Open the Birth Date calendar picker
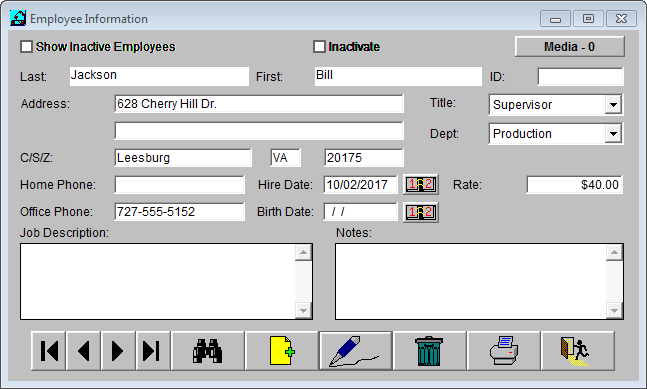 coord(420,212)
